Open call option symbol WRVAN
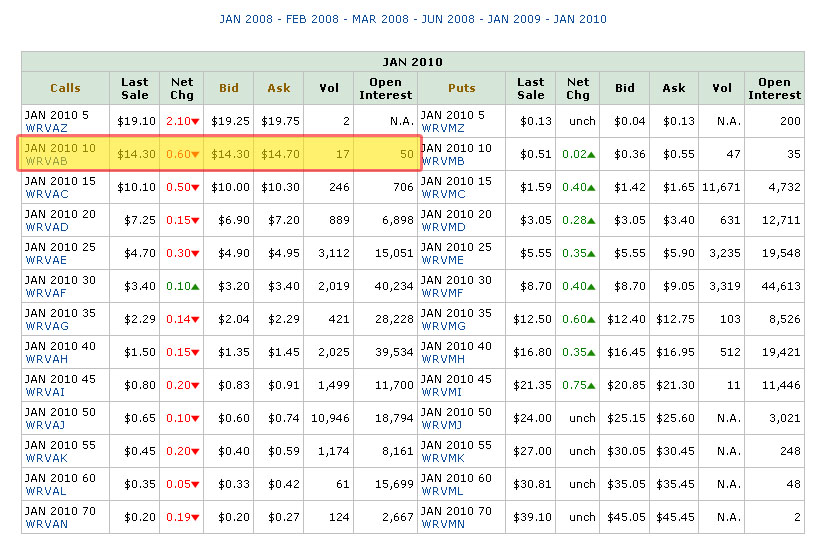 coord(47,524)
